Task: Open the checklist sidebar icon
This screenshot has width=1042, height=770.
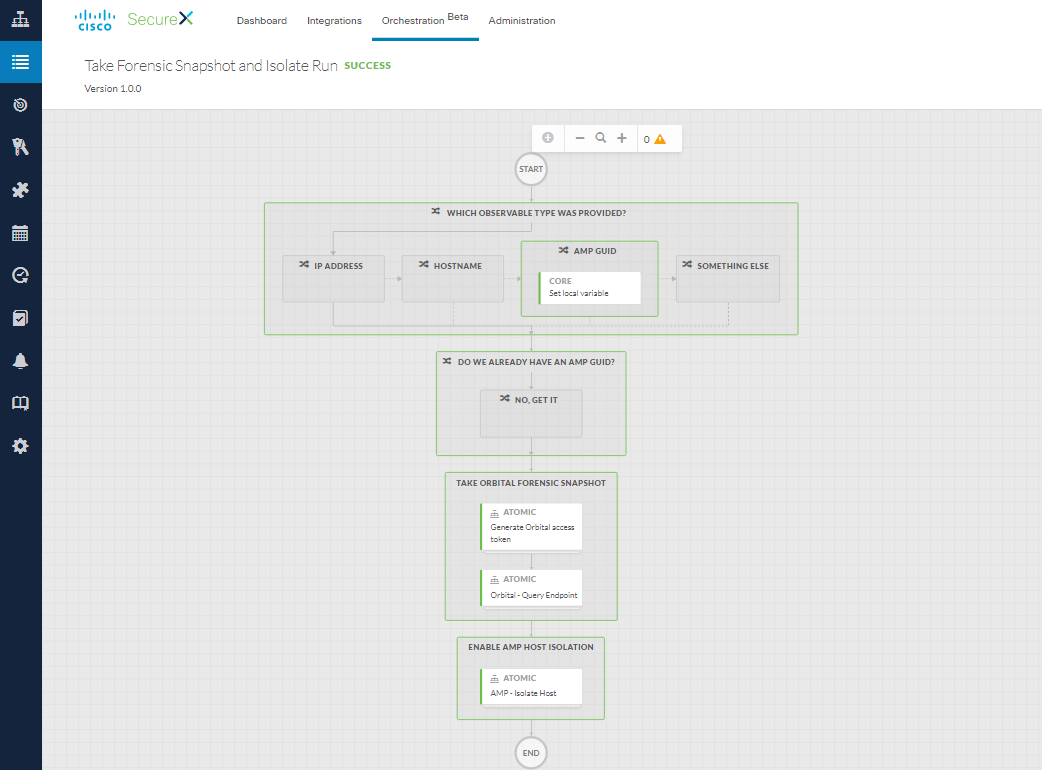Action: pyautogui.click(x=21, y=318)
